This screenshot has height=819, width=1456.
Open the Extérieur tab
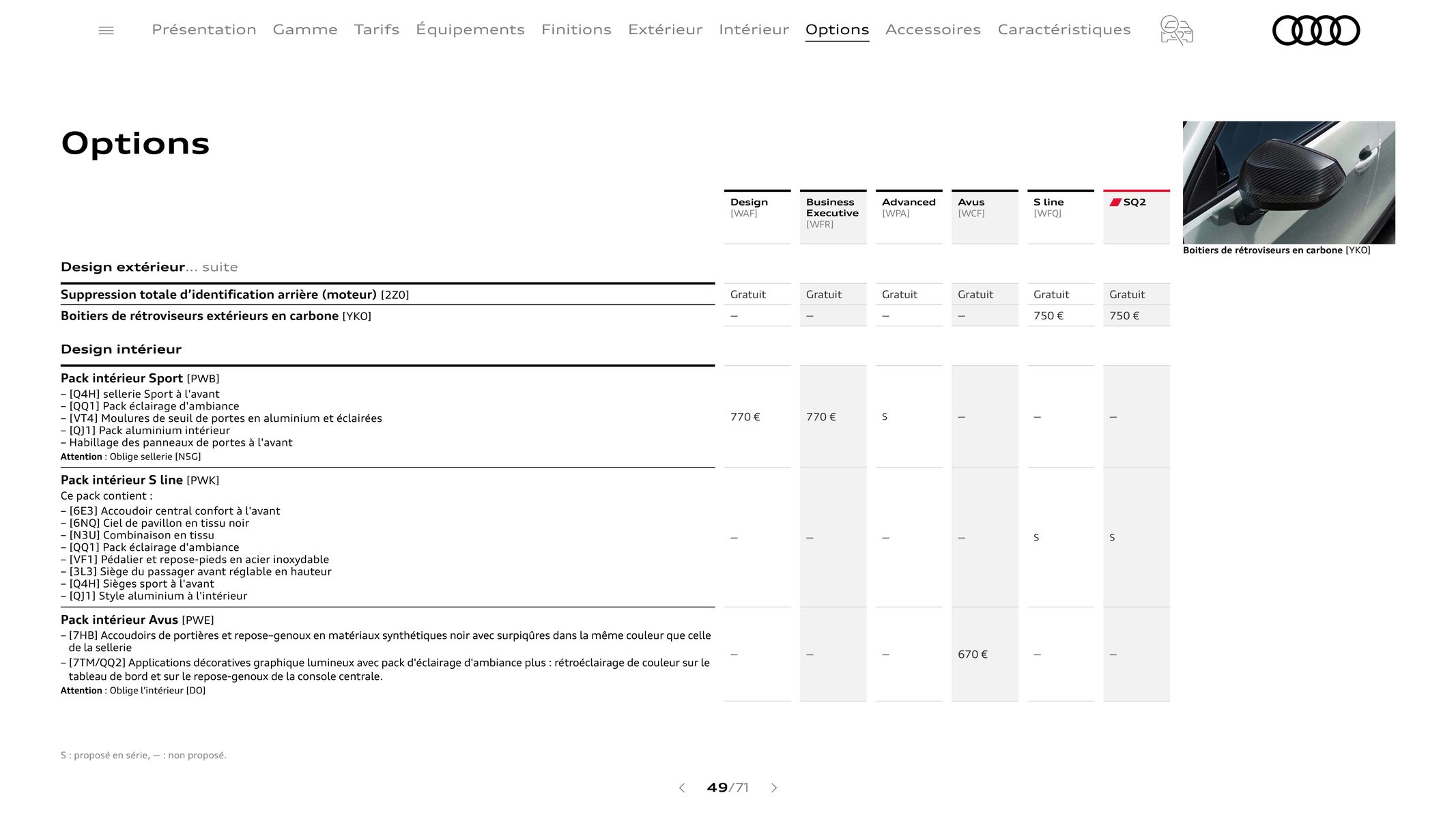click(665, 29)
